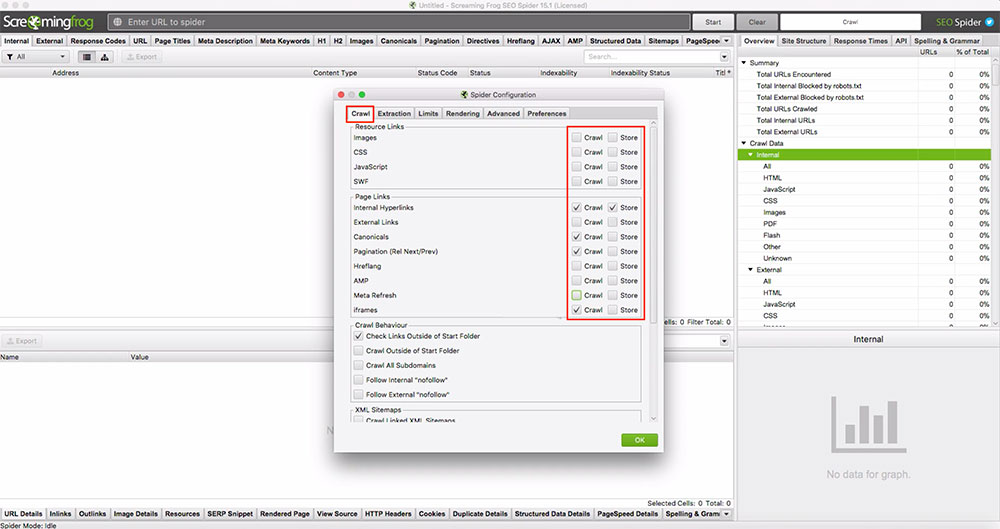Sort by Content Type column header
Screen dimensions: 1000x529
[x=335, y=73]
